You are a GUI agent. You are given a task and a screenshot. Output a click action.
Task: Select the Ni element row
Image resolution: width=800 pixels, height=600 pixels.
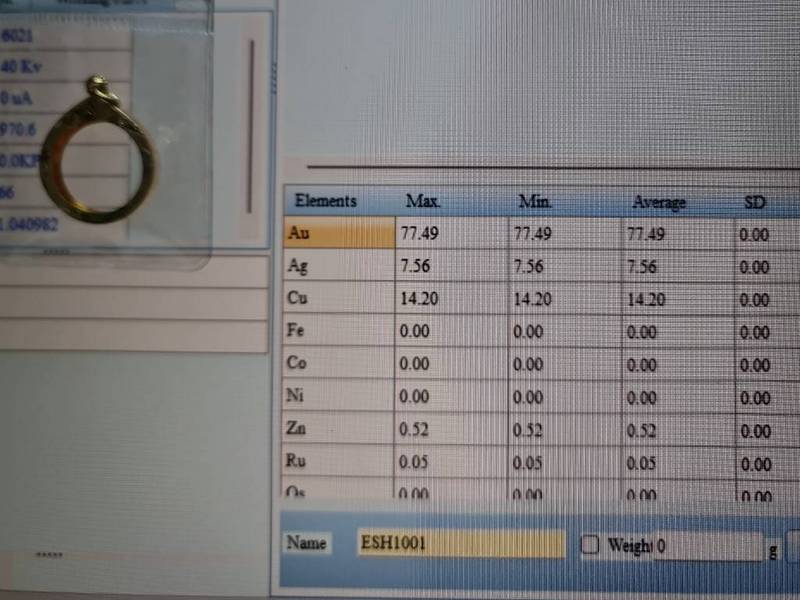click(x=340, y=397)
